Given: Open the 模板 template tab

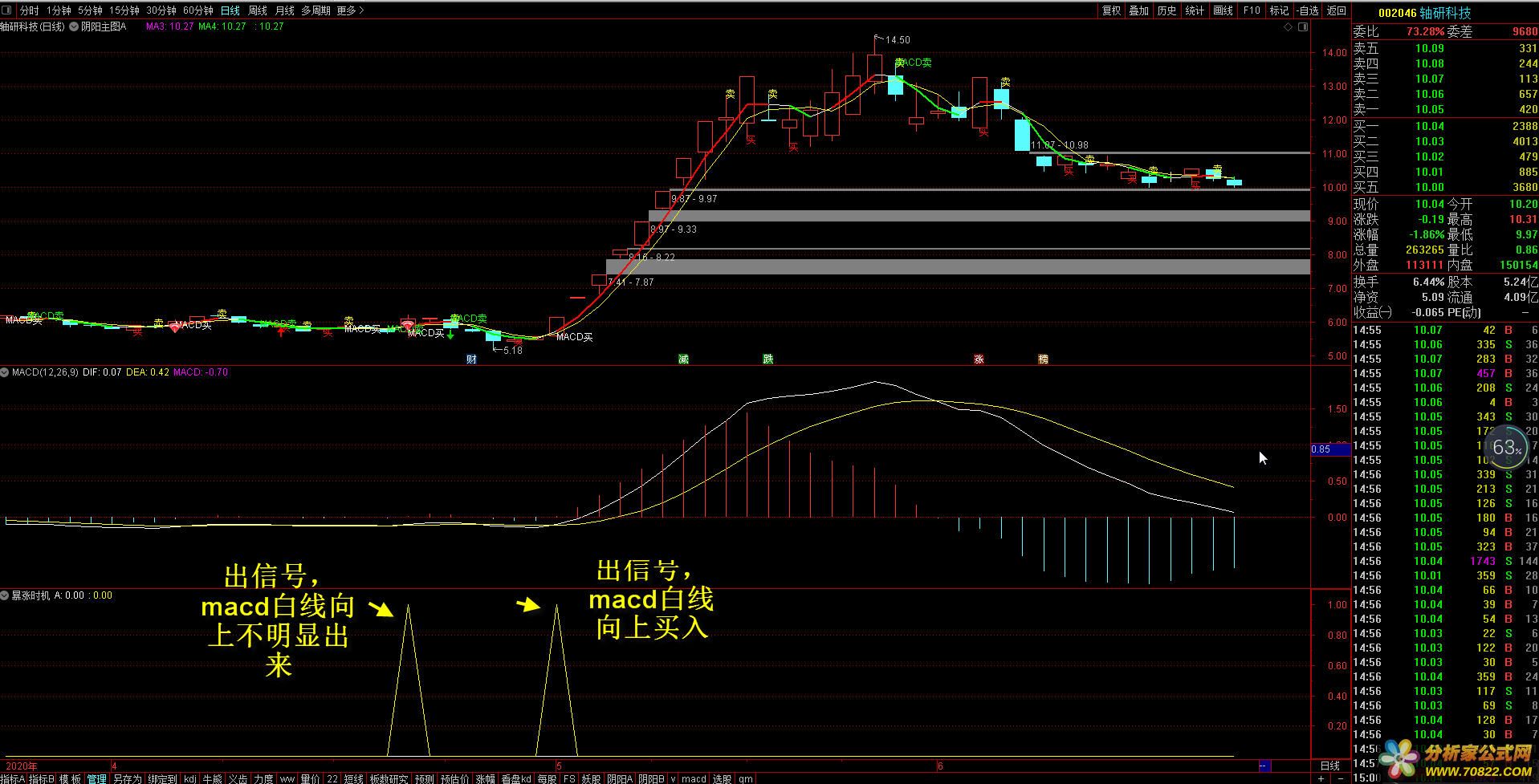Looking at the screenshot, I should tap(71, 778).
